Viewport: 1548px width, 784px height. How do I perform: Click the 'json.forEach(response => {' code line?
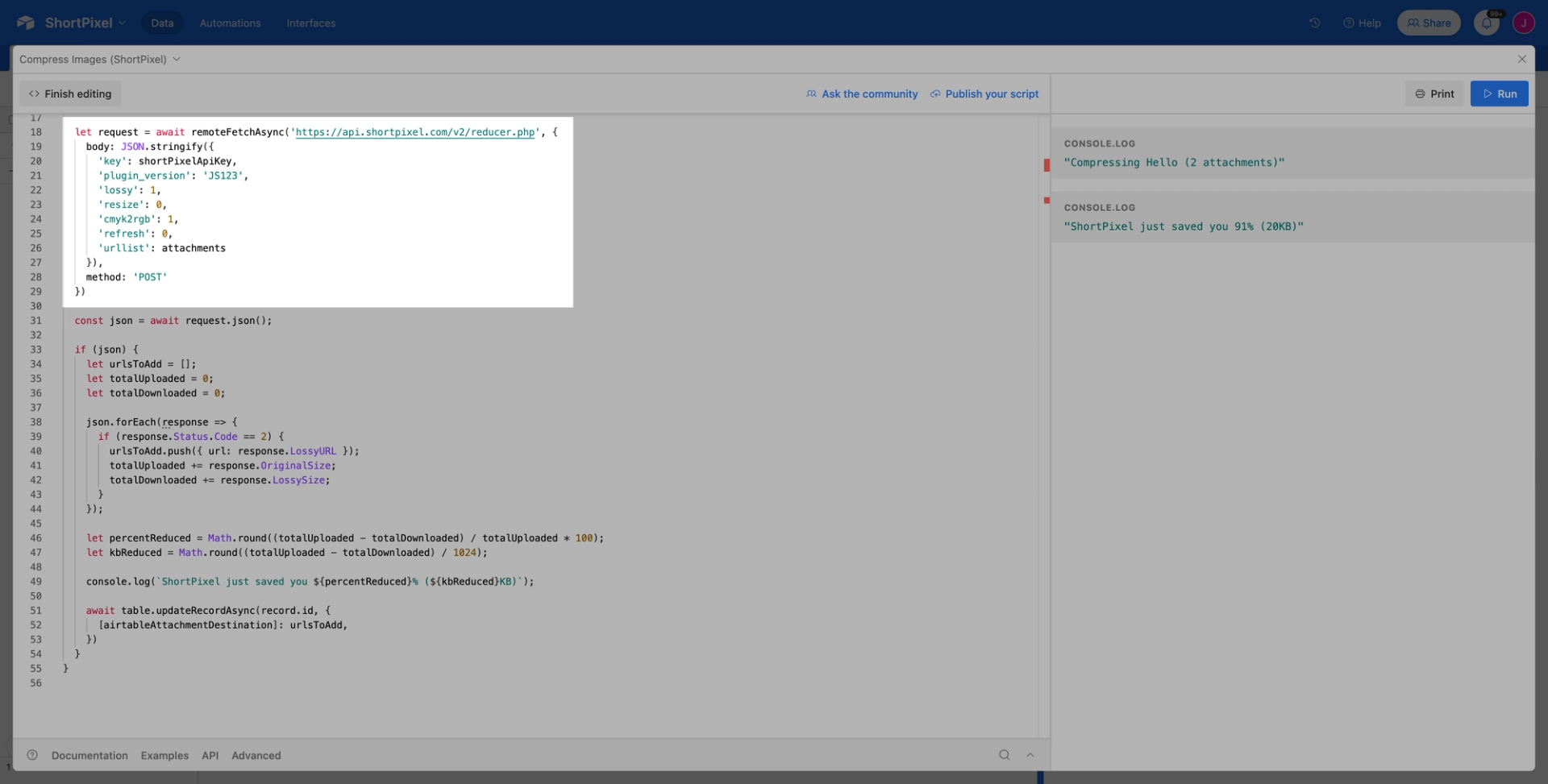pos(162,422)
